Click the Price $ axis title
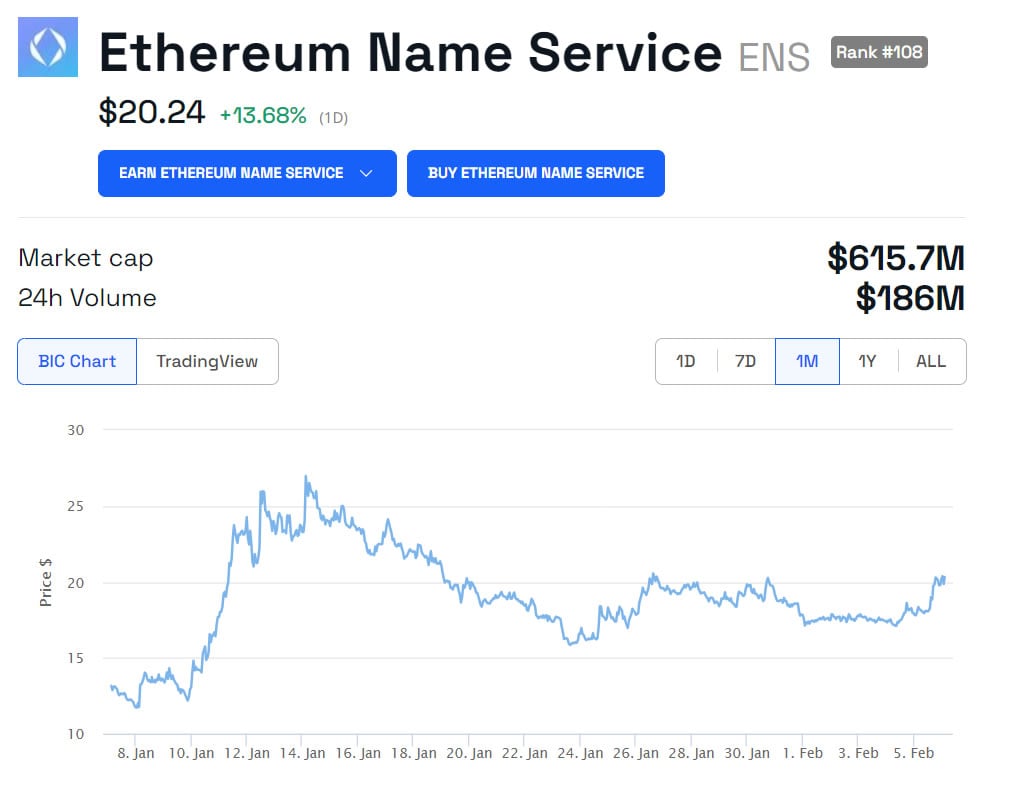 tap(47, 582)
